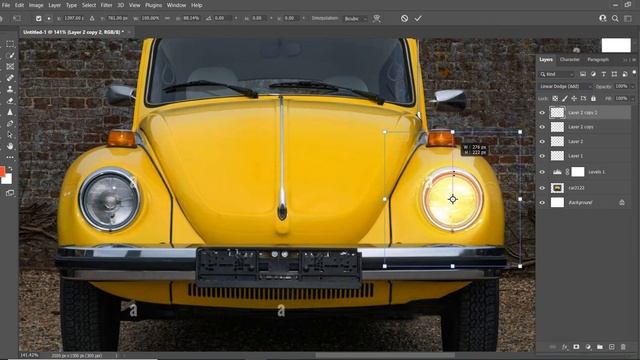This screenshot has height=360, width=640.
Task: Select the Path Selection arrow tool
Action: pyautogui.click(x=10, y=135)
